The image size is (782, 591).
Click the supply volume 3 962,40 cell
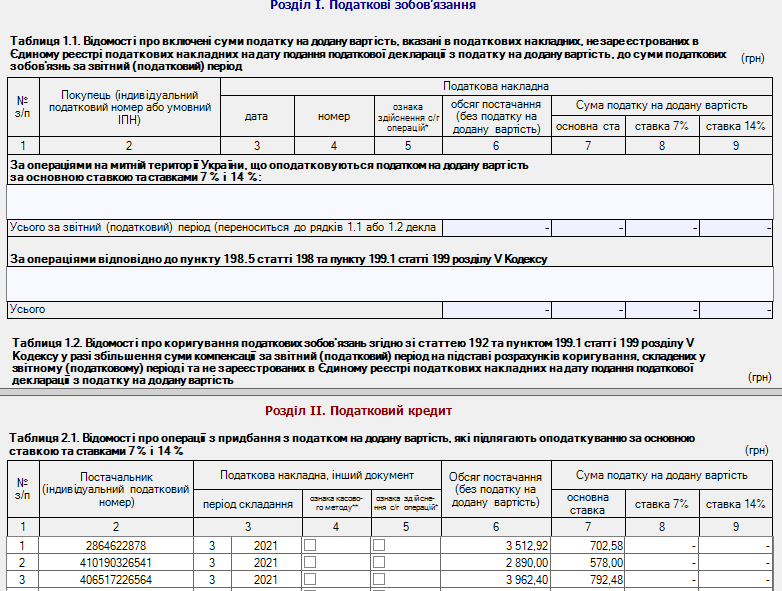tap(496, 580)
